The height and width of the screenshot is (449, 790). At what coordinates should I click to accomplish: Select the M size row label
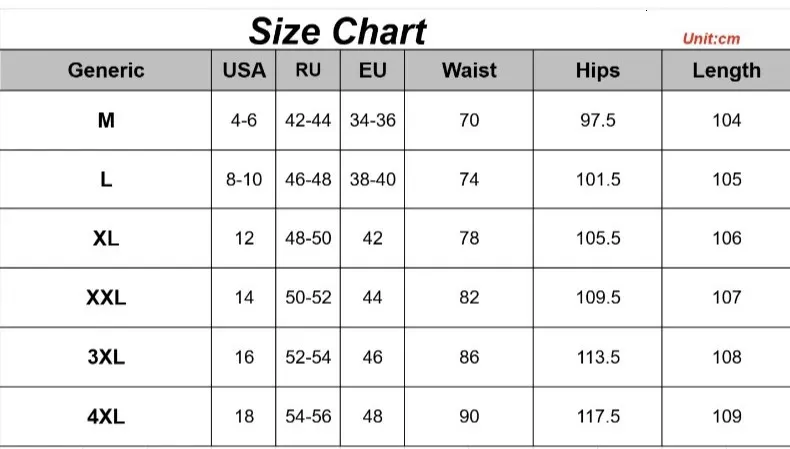[x=106, y=120]
